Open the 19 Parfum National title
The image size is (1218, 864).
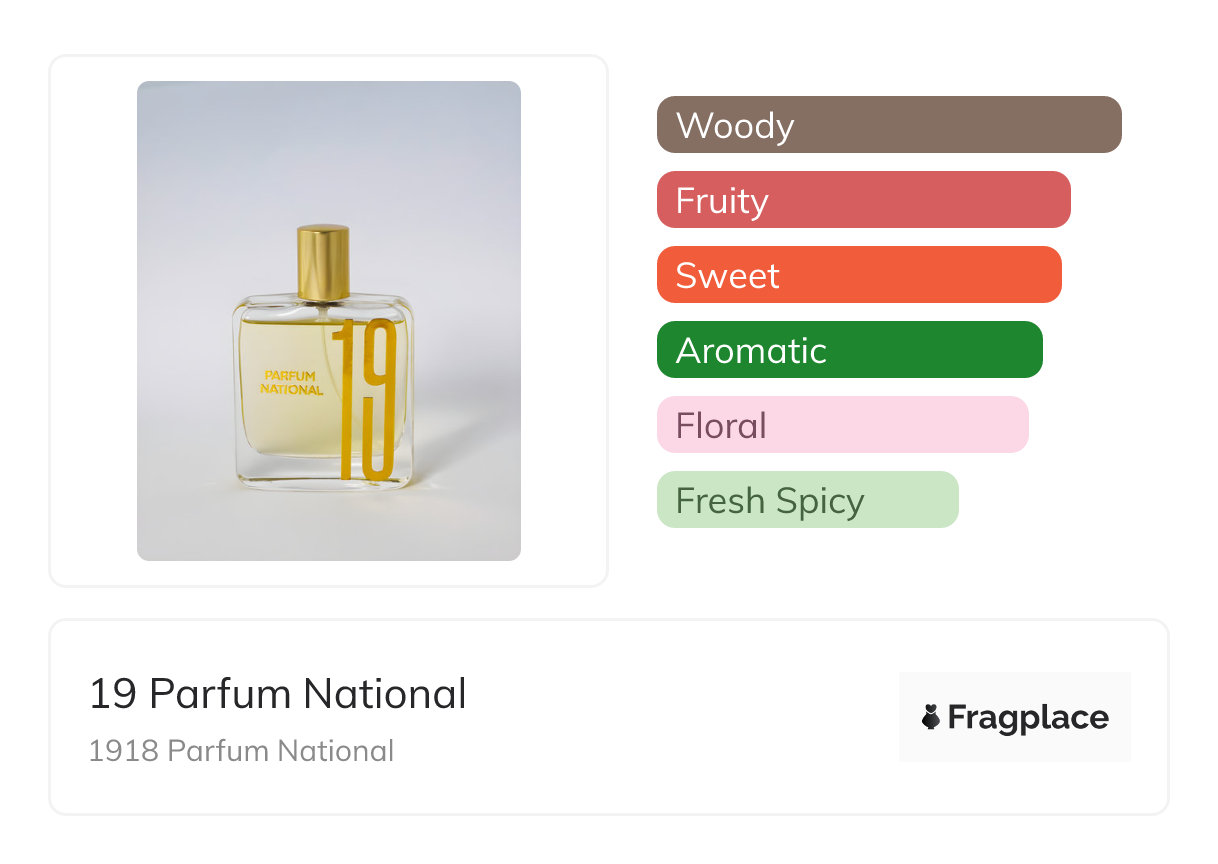coord(277,694)
